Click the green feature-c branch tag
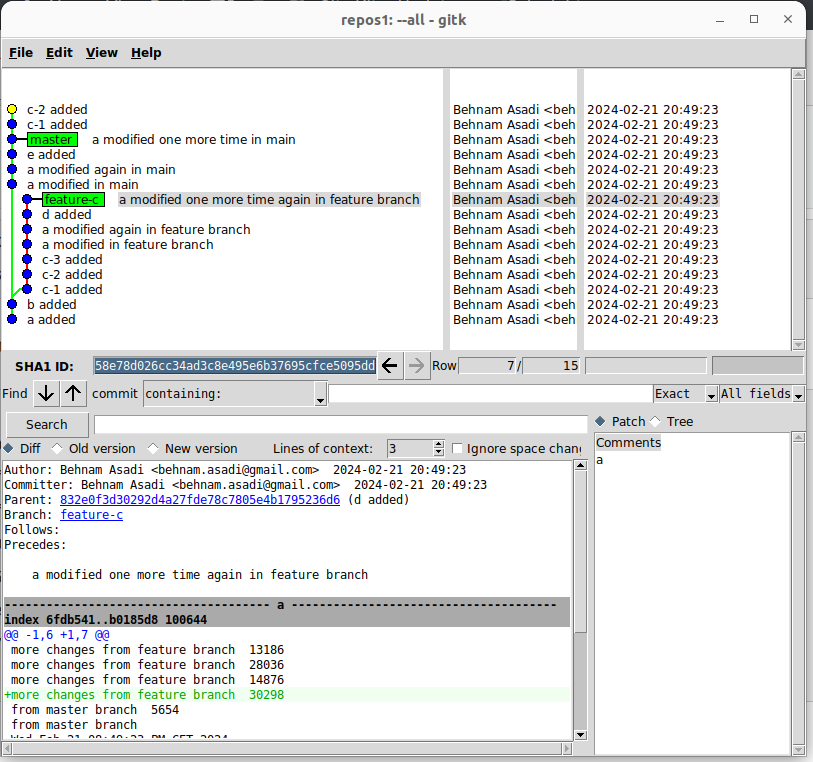This screenshot has height=762, width=813. (72, 200)
